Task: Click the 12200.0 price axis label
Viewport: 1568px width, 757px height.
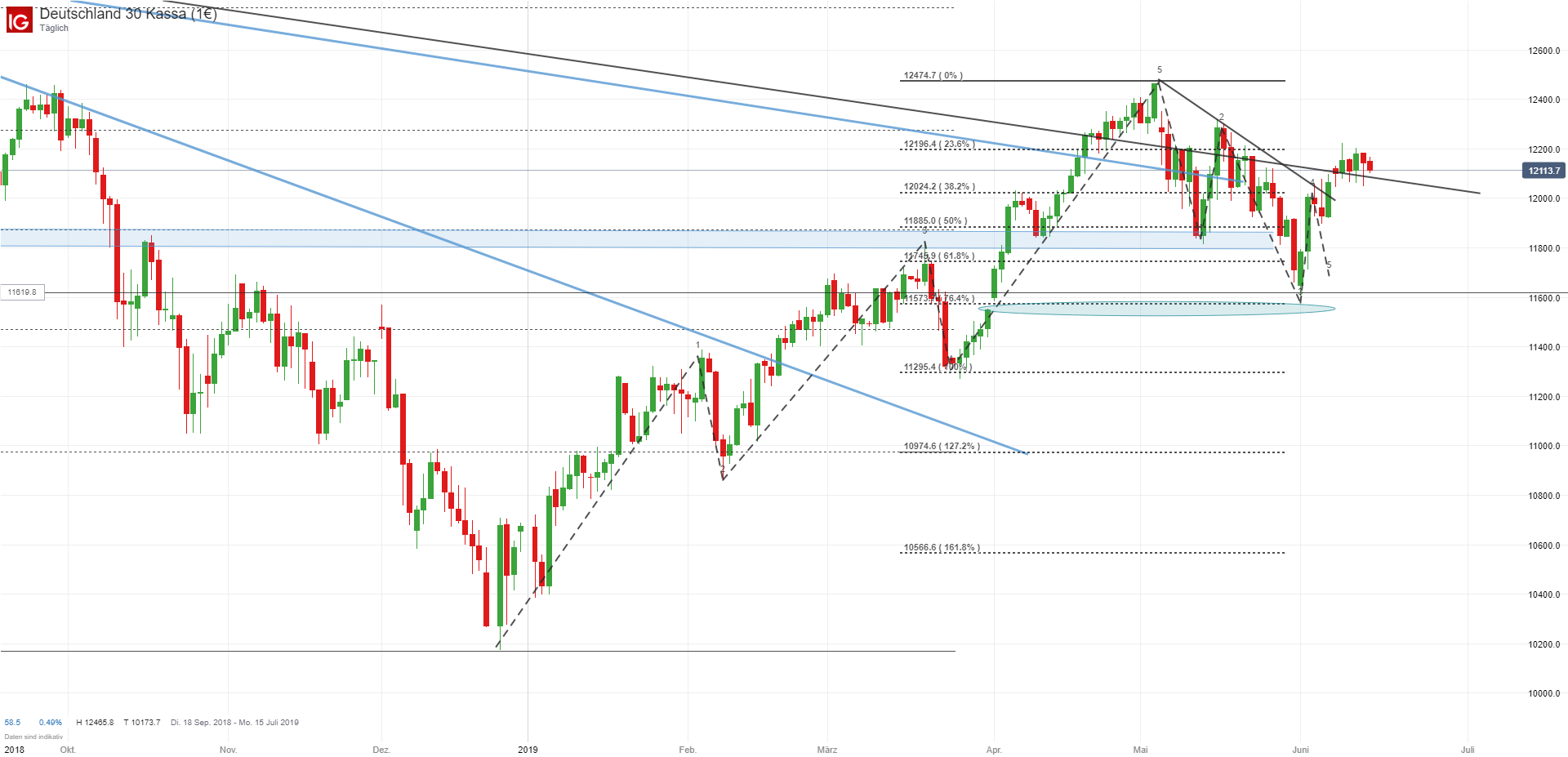Action: pos(1544,149)
